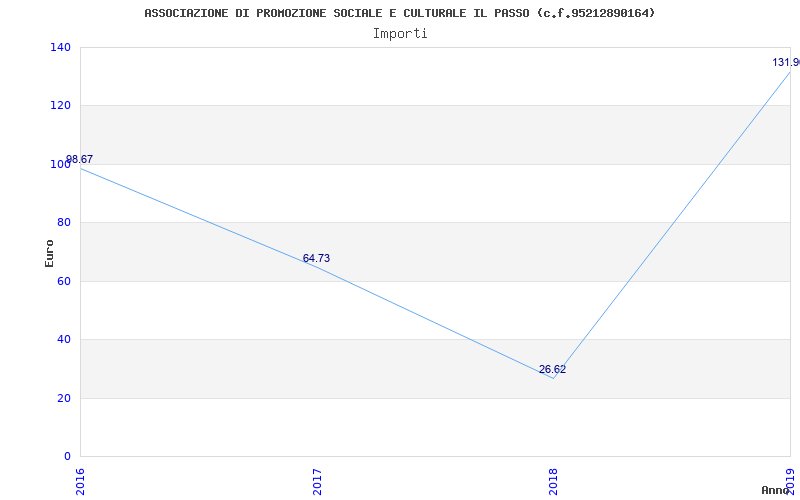Click the 40 y-axis tick label
Screen dimensions: 800x500
[x=64, y=339]
